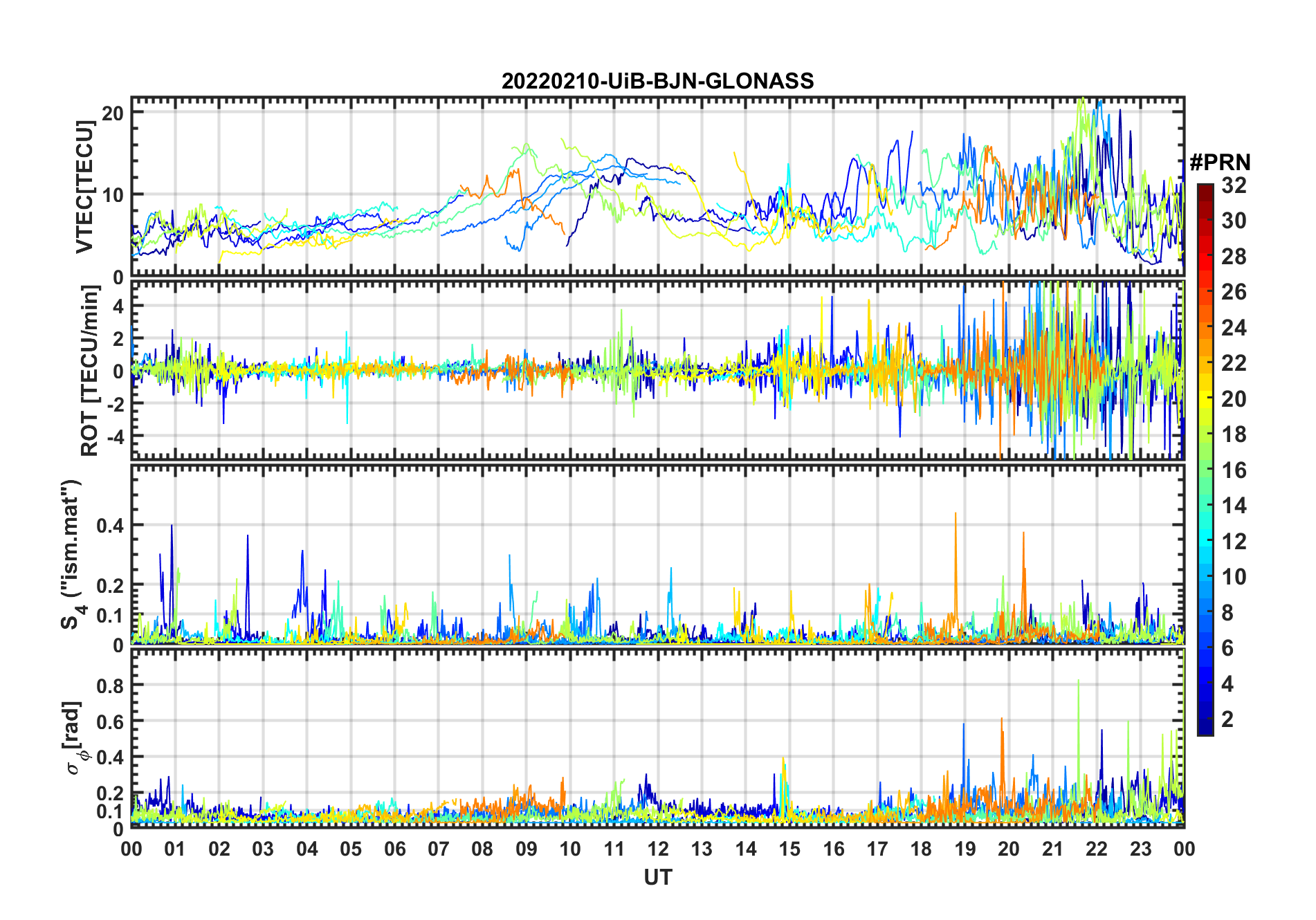Select the ROT [TECU/min] y-axis label
This screenshot has width=1316, height=920.
90,371
